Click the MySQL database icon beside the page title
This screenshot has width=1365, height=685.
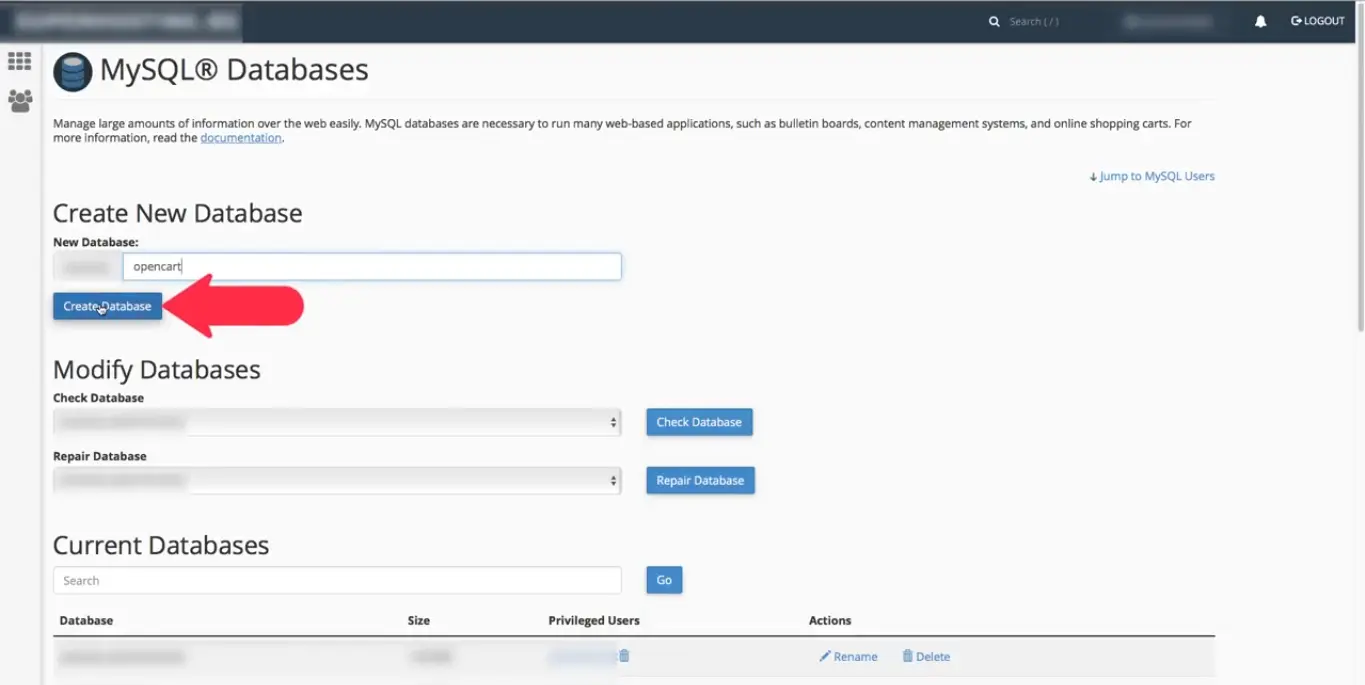point(72,71)
